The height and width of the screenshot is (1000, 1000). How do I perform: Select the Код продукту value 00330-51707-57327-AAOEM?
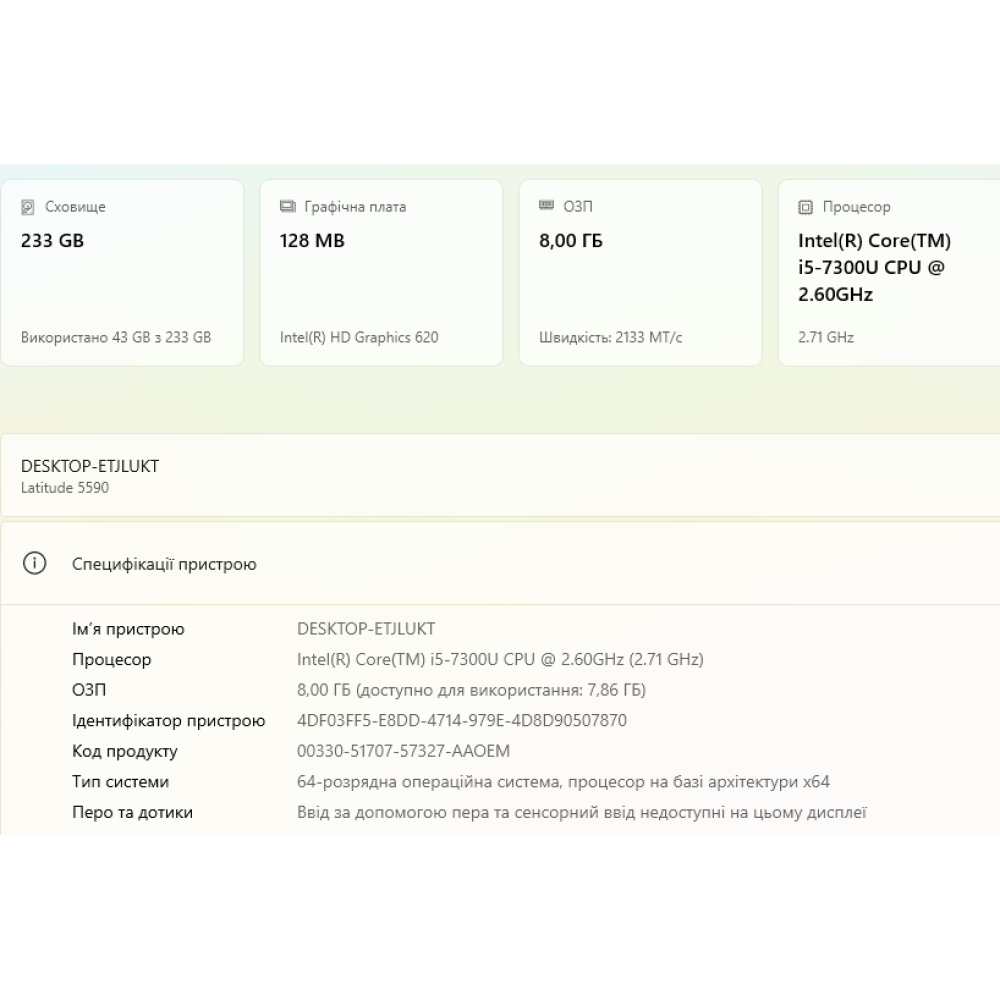(x=403, y=751)
